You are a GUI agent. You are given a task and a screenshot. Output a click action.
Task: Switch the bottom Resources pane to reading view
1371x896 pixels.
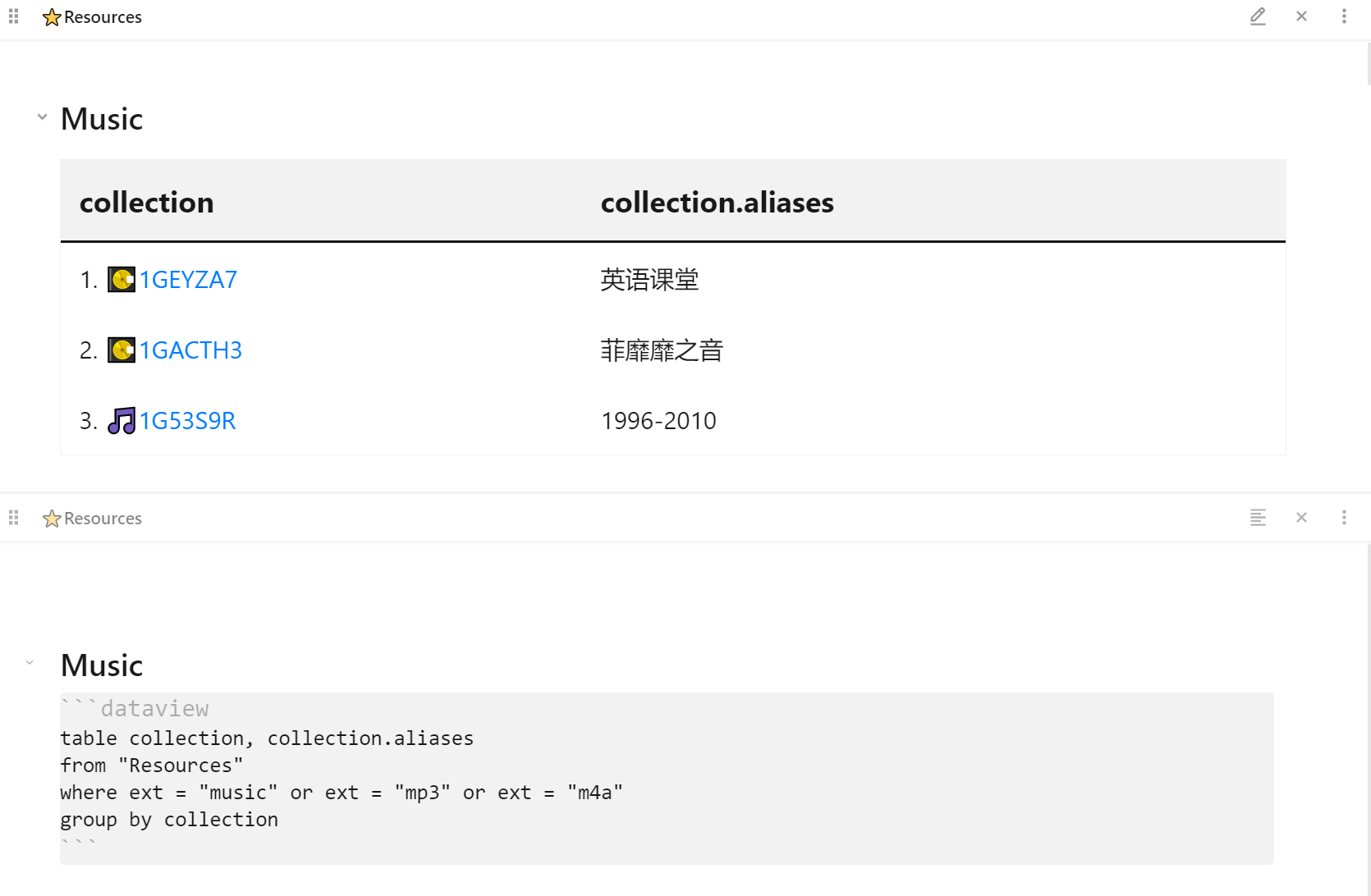1258,517
